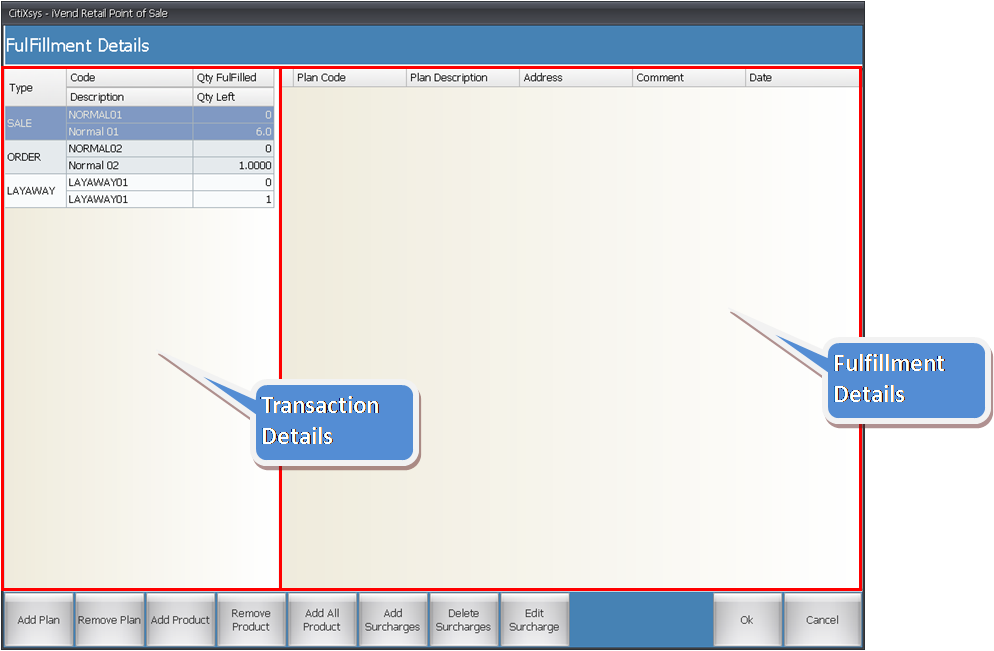Click the Add Plan button
The image size is (994, 651).
(x=39, y=620)
